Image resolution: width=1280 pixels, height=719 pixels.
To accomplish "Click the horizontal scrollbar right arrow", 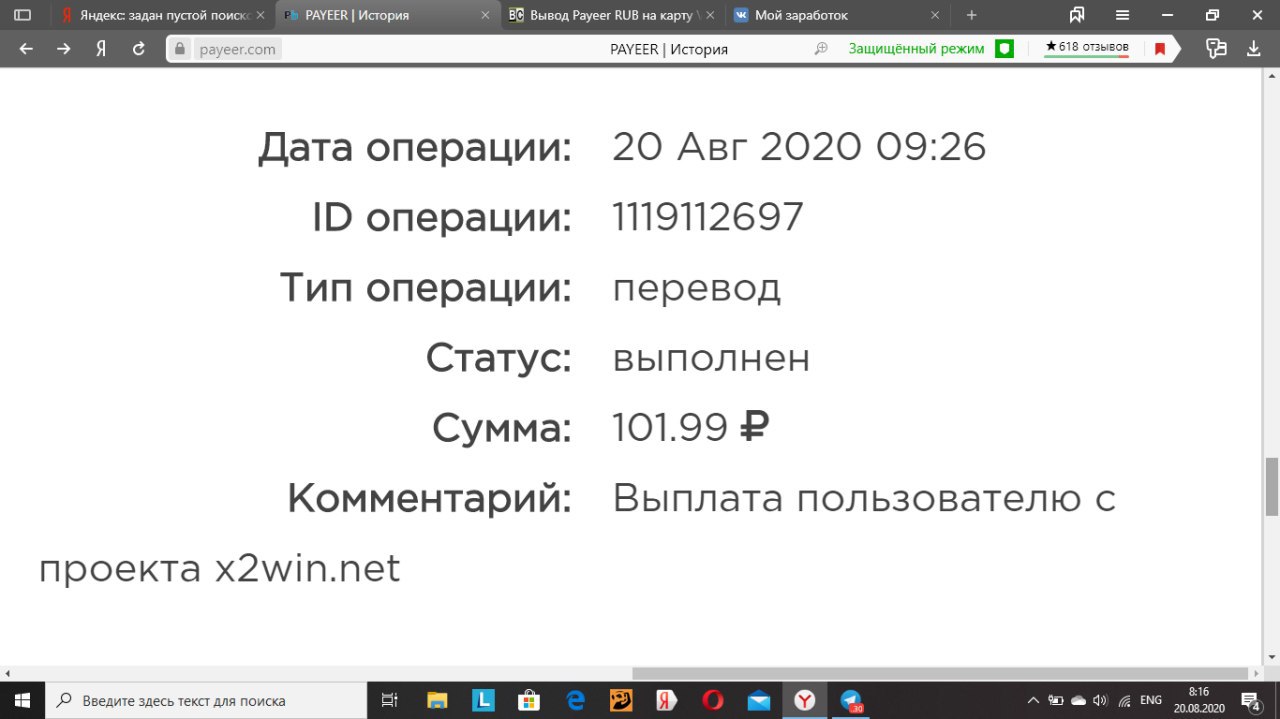I will [1256, 673].
